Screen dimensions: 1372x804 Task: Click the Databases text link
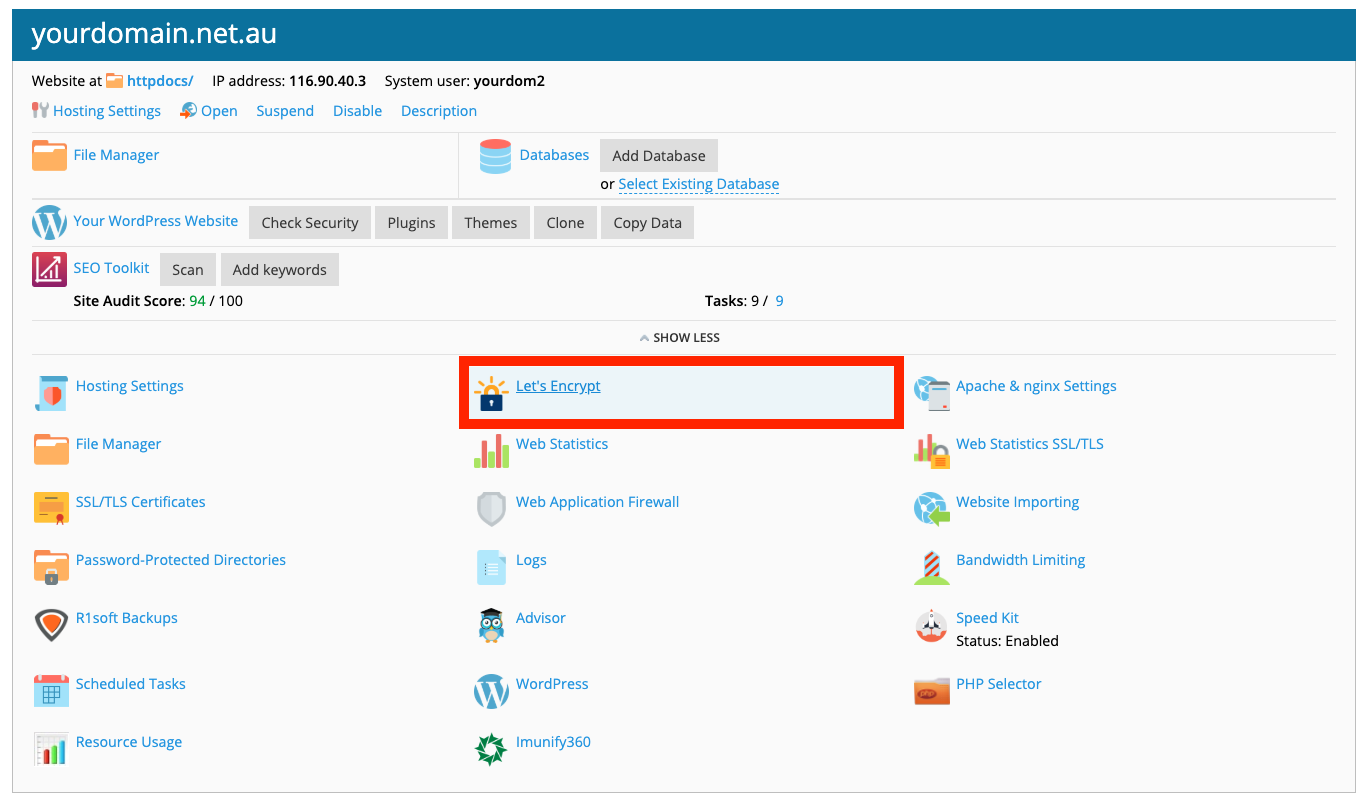point(555,155)
